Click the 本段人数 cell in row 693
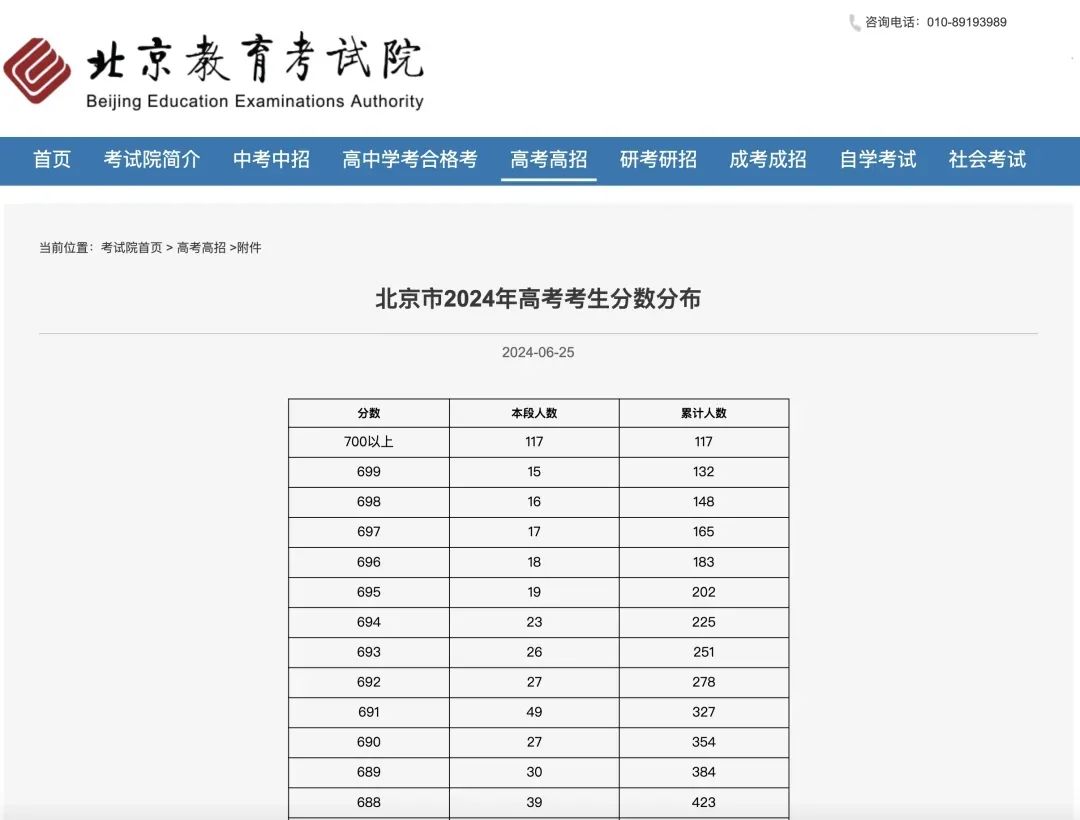The image size is (1080, 820). tap(534, 652)
